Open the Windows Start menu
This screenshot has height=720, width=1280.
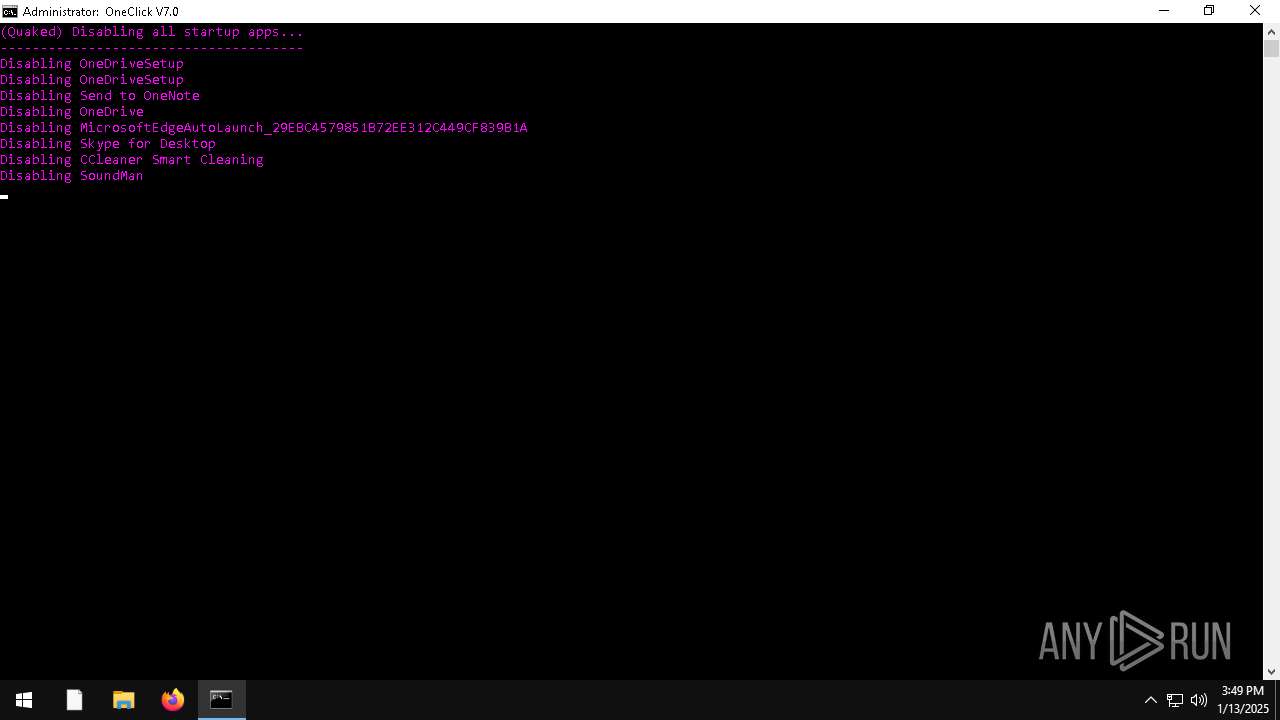[24, 700]
